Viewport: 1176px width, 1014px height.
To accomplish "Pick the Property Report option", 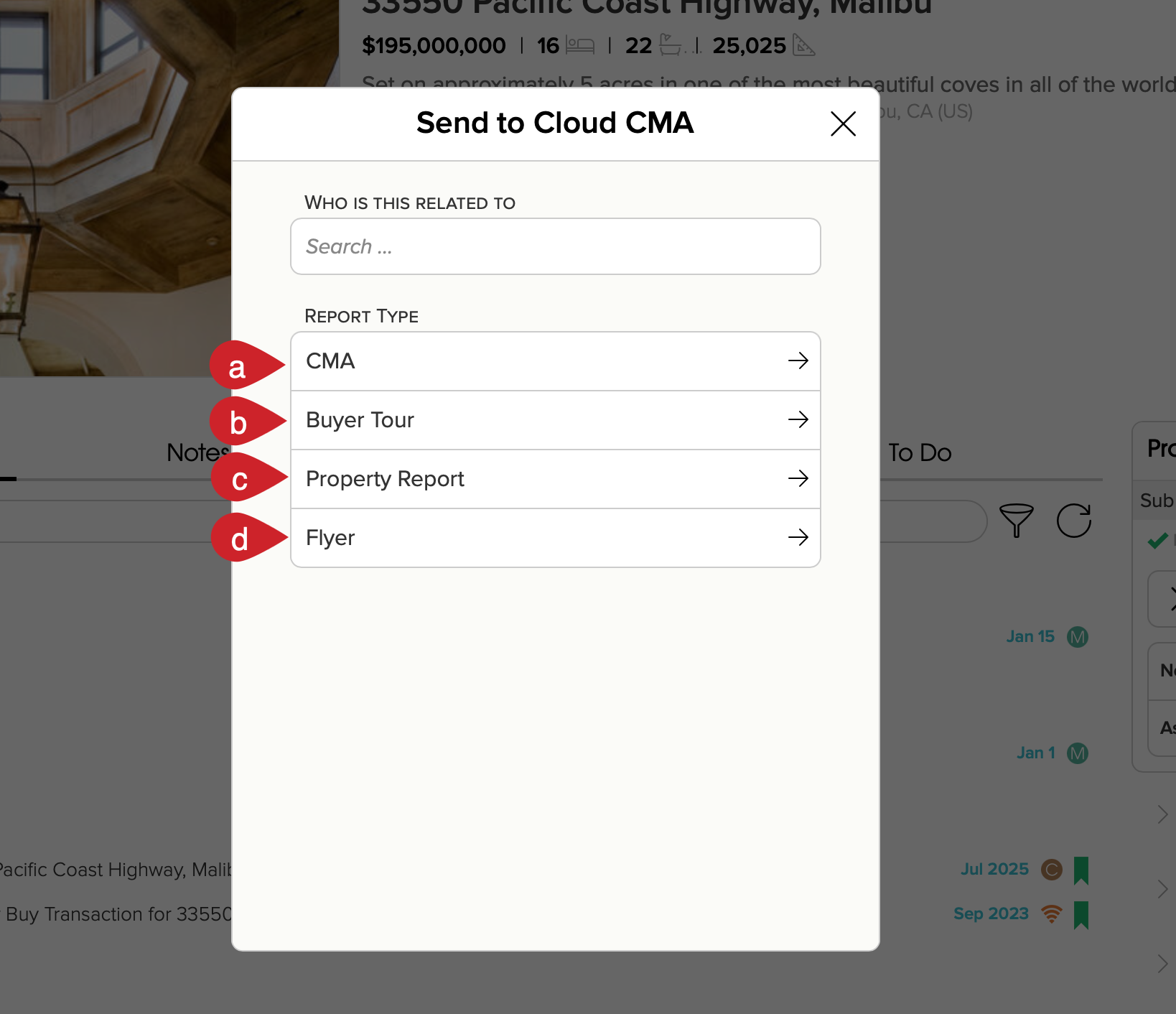I will point(556,479).
